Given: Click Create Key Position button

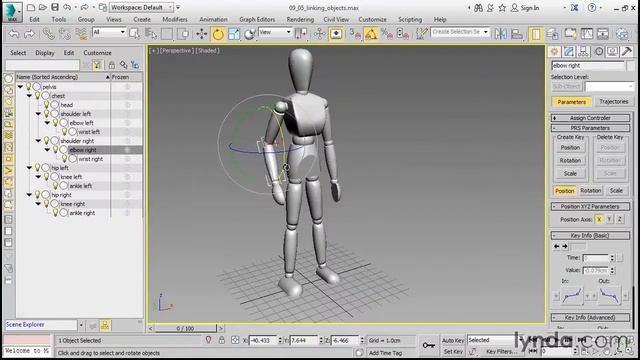Looking at the screenshot, I should click(570, 148).
